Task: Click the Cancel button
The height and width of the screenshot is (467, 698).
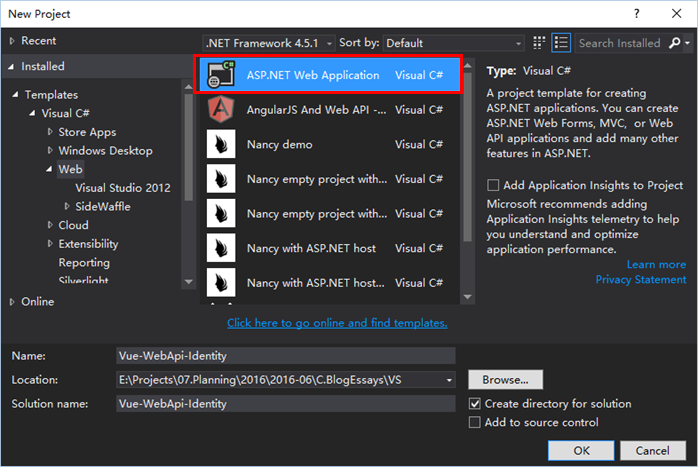Action: click(653, 451)
